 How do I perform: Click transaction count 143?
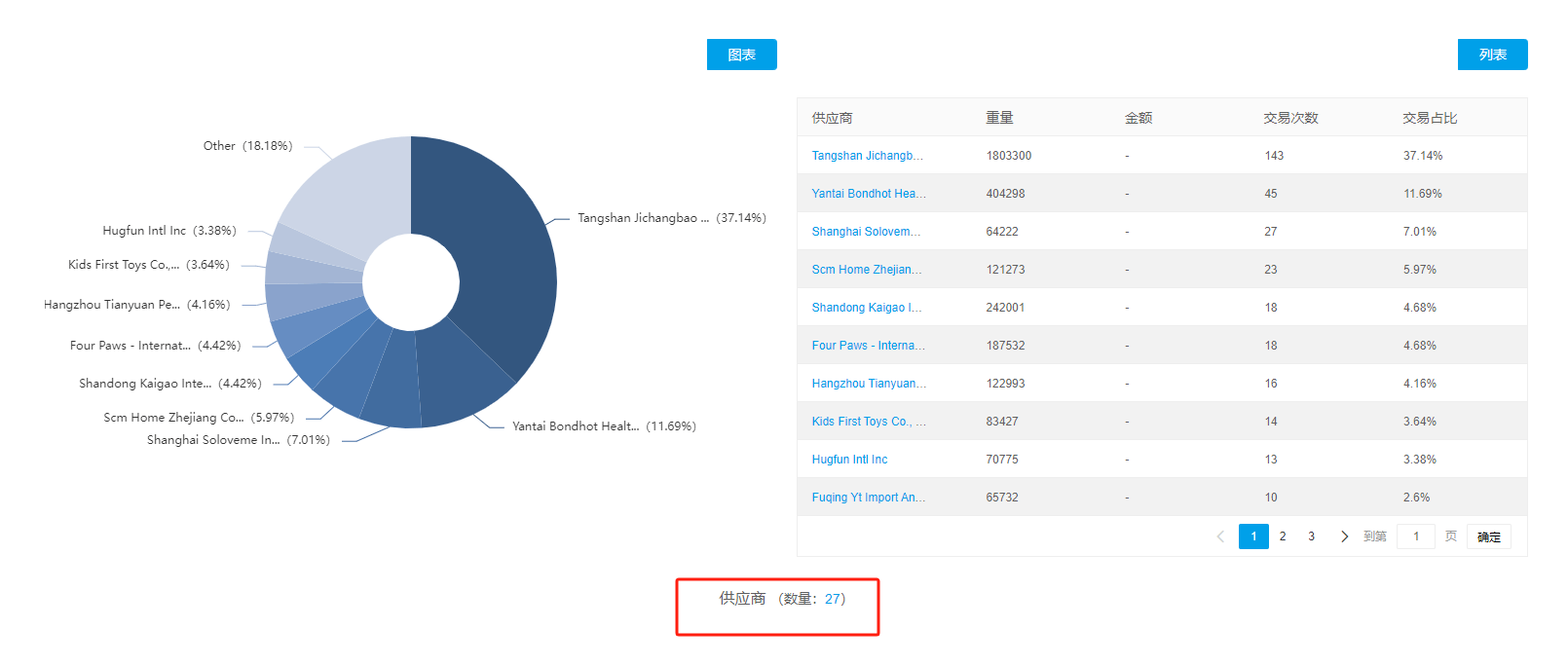1274,156
